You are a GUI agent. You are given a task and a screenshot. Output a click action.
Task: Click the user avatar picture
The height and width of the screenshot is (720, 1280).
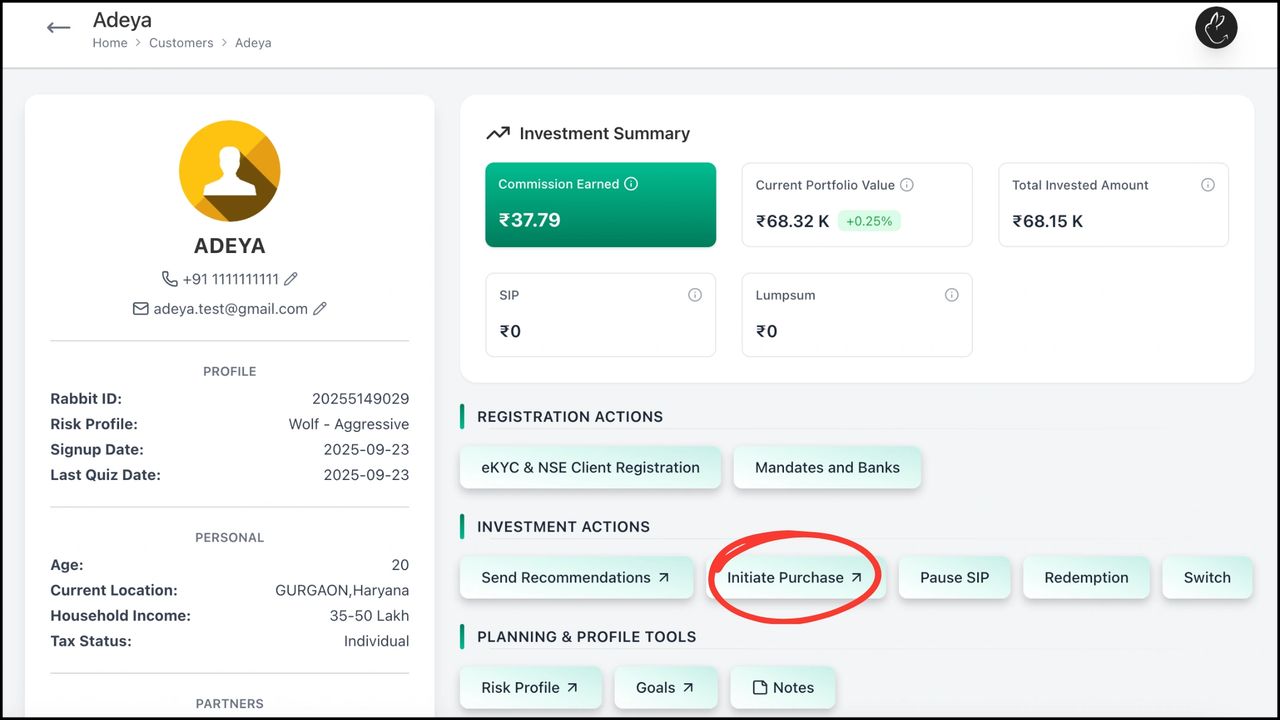point(230,171)
